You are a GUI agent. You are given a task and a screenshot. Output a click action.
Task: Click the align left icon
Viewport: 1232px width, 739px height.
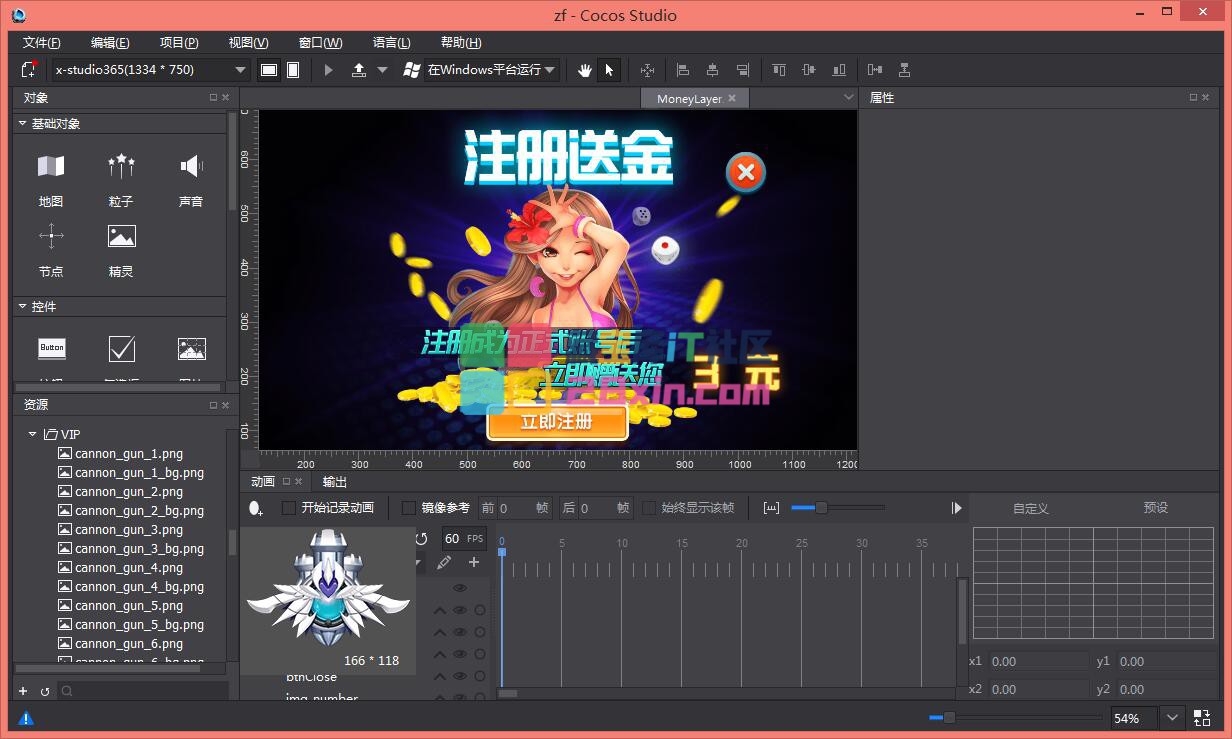tap(684, 70)
